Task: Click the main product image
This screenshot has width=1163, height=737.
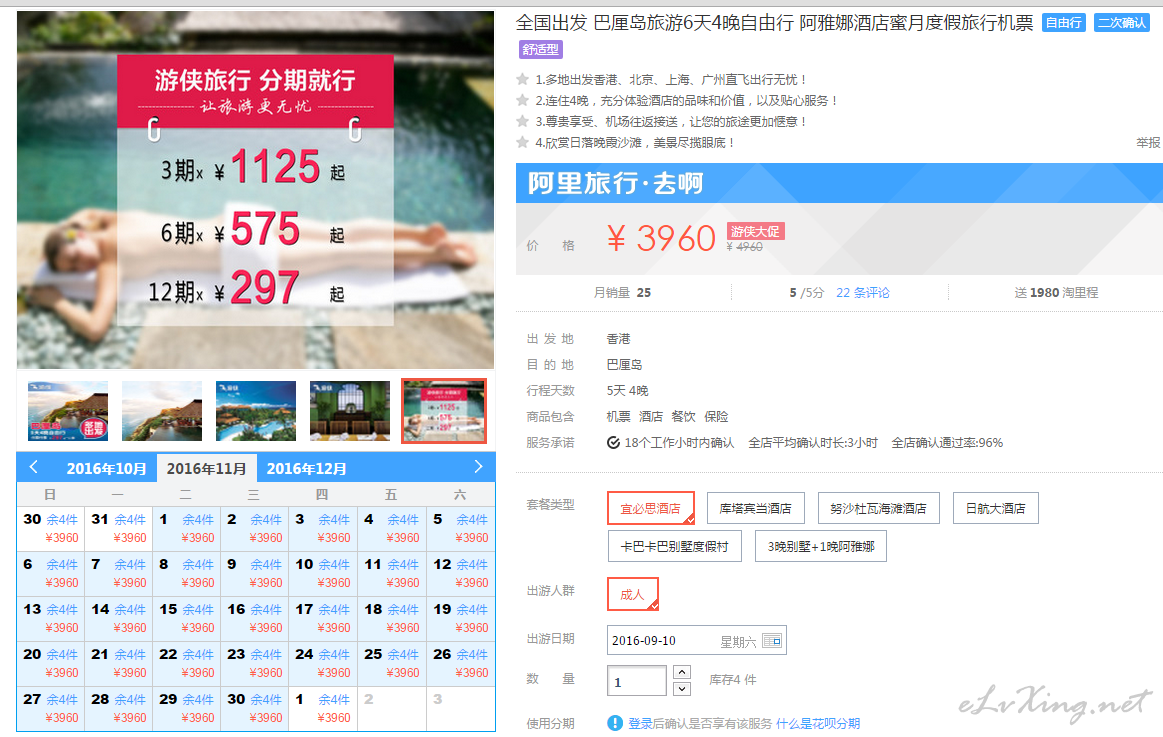Action: pos(255,190)
